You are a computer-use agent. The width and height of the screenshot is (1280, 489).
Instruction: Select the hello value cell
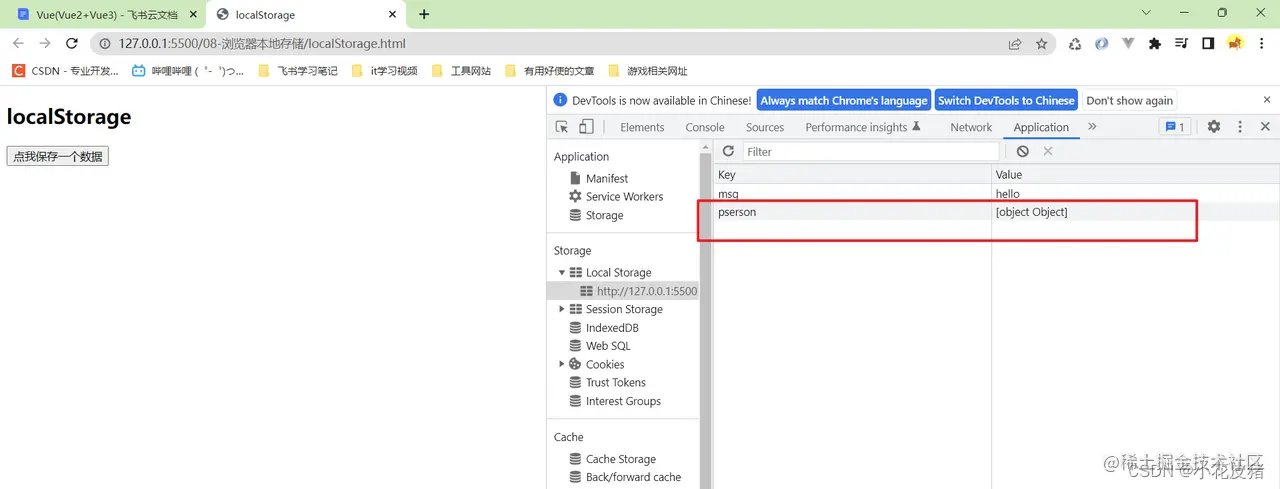pyautogui.click(x=1135, y=194)
